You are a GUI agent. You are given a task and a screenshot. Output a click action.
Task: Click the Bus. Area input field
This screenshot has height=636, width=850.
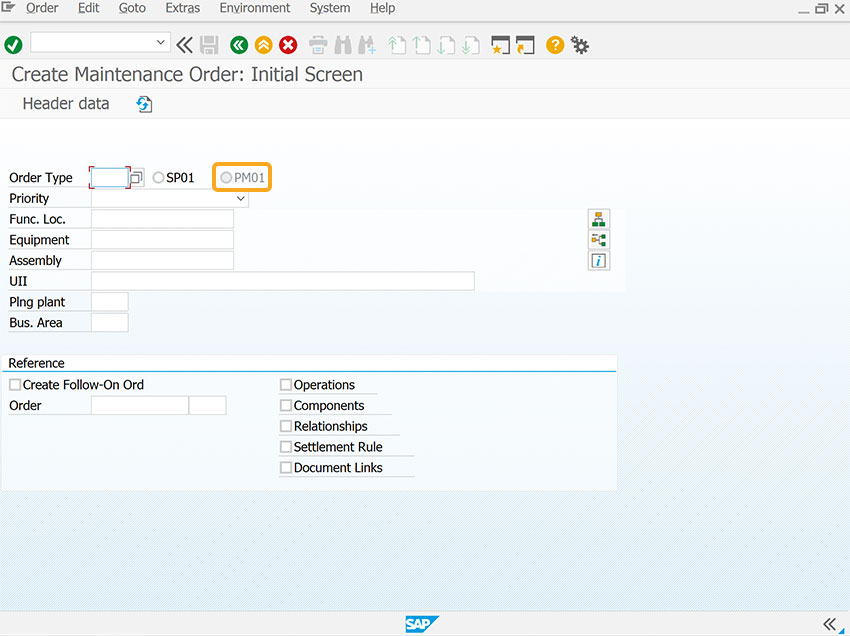[110, 323]
